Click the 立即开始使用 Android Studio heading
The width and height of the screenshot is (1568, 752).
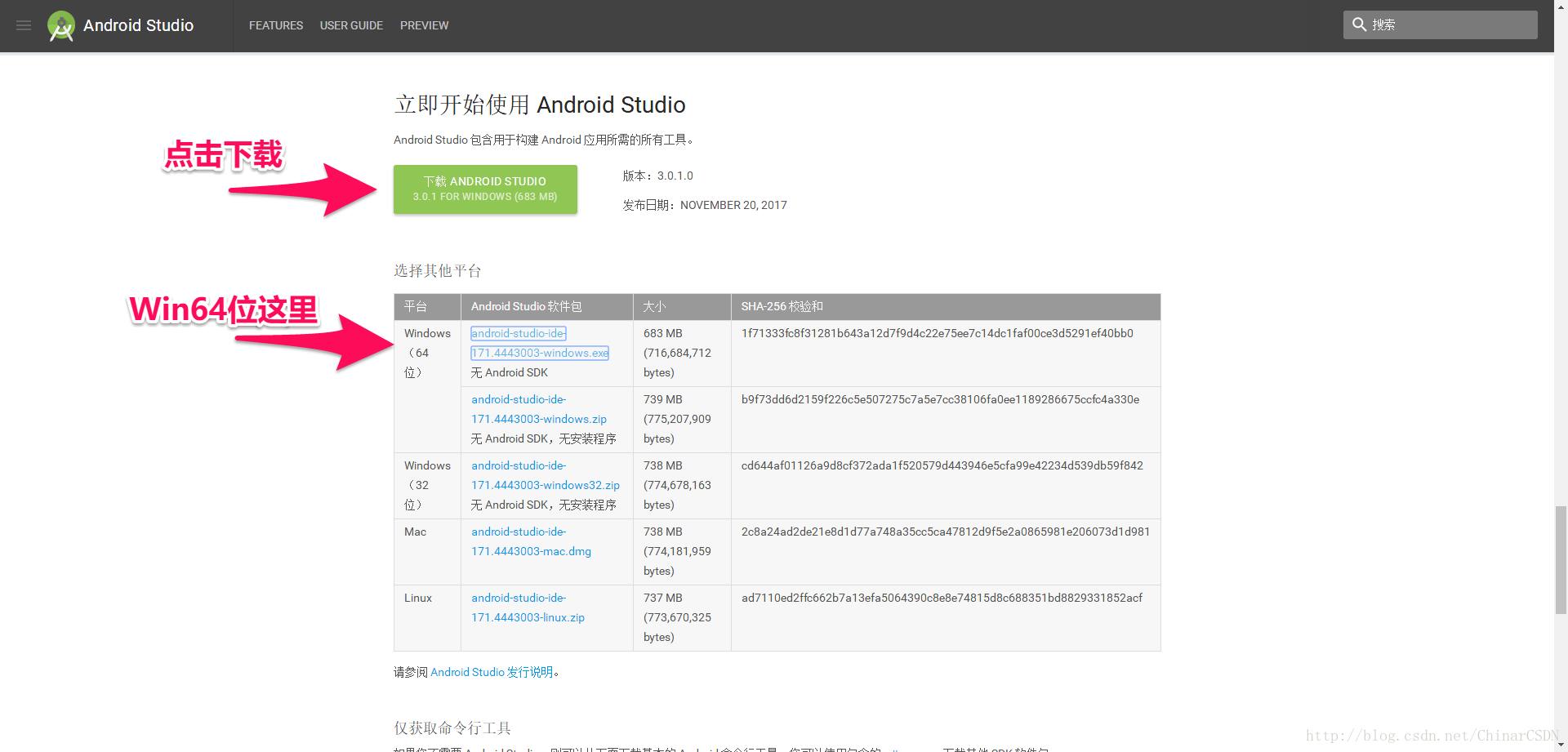point(540,105)
